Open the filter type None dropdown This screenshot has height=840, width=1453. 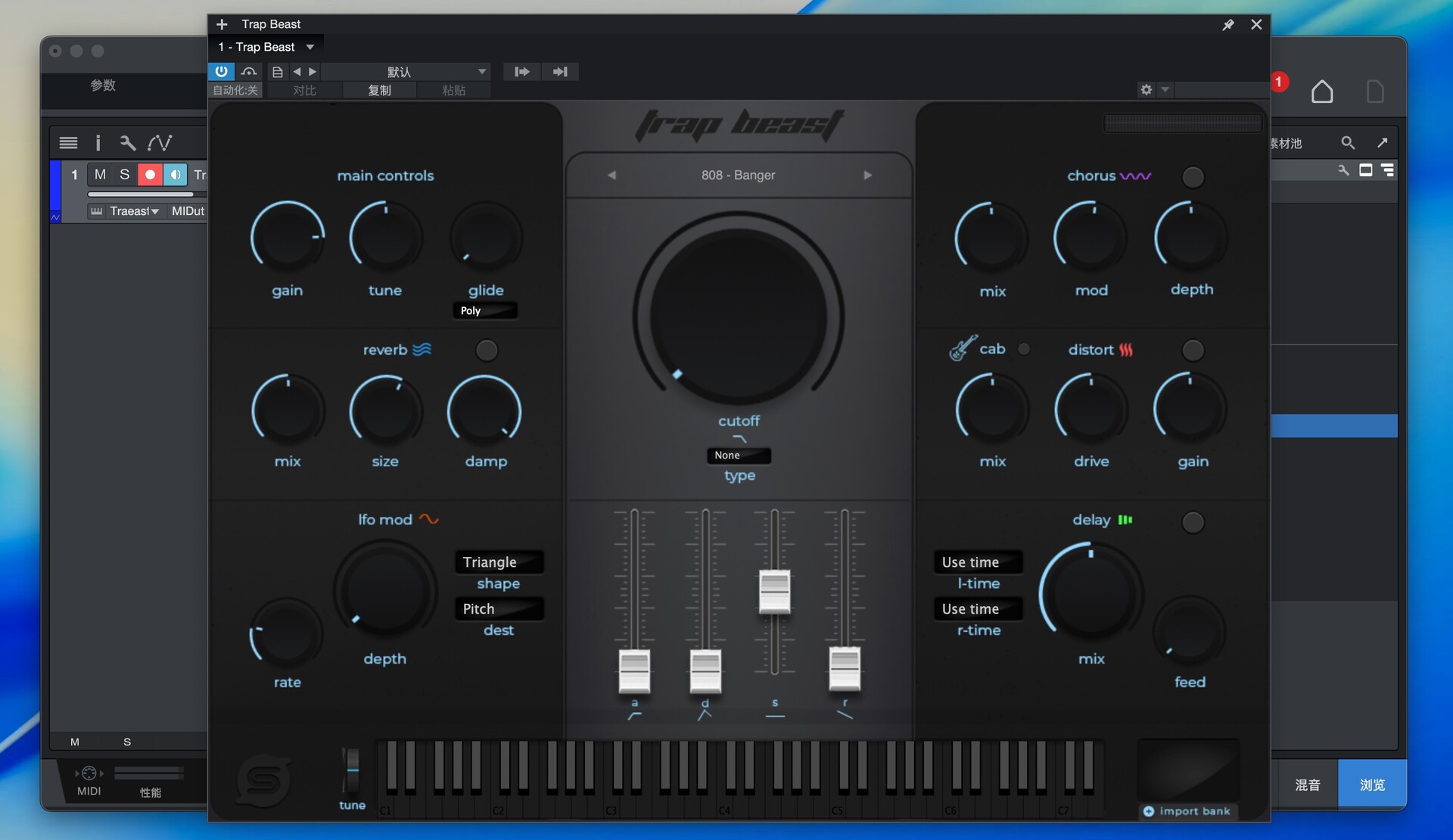click(x=738, y=456)
